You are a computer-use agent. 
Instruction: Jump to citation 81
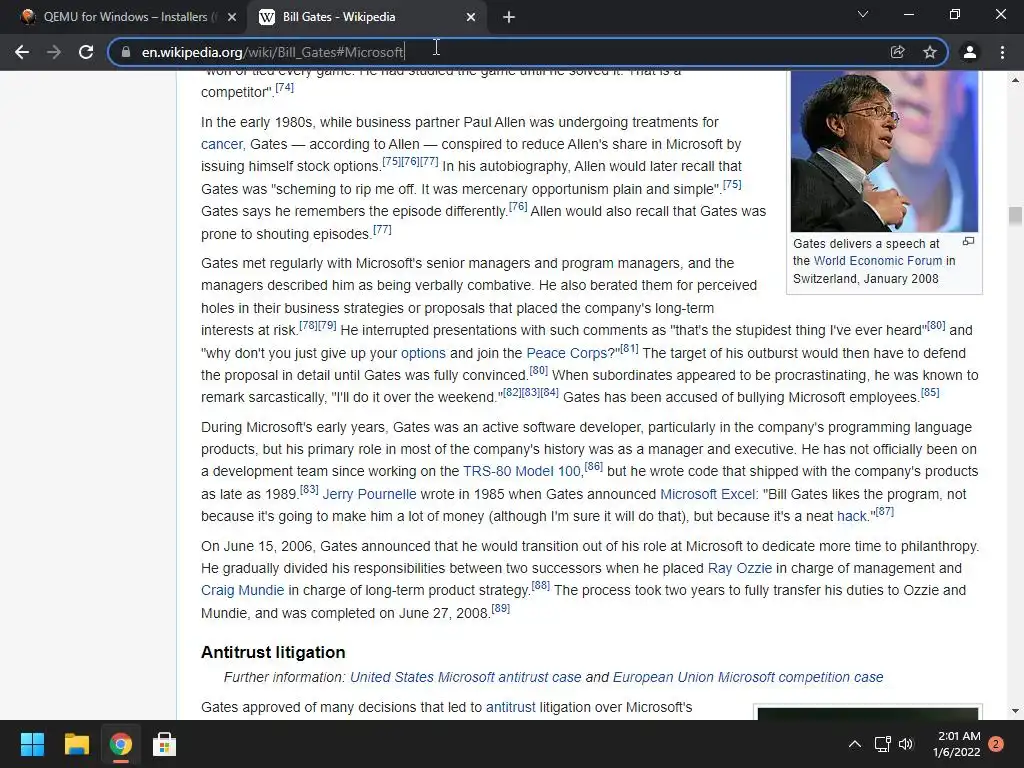pyautogui.click(x=629, y=348)
